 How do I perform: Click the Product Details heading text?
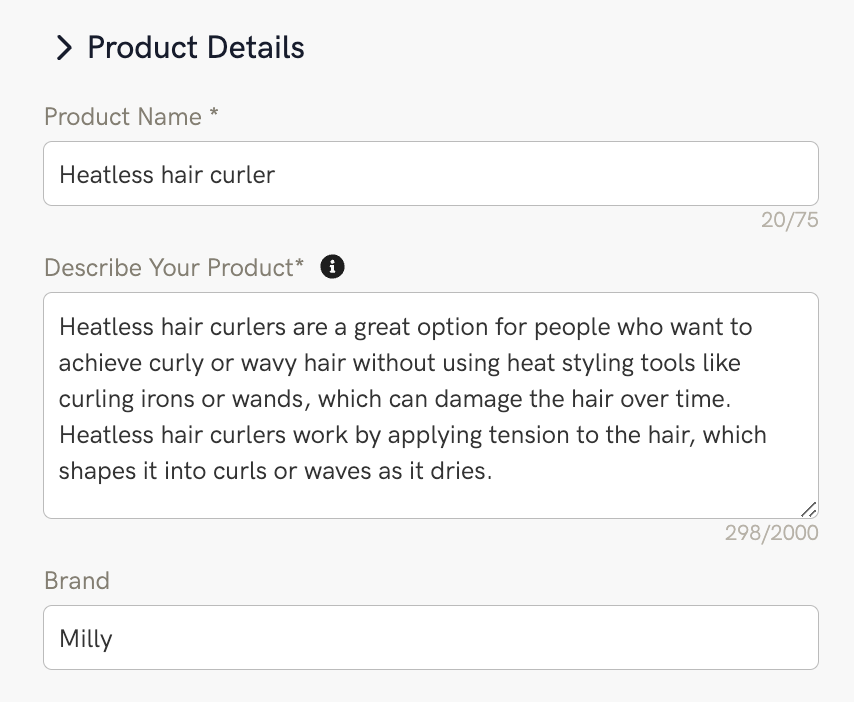(x=196, y=47)
